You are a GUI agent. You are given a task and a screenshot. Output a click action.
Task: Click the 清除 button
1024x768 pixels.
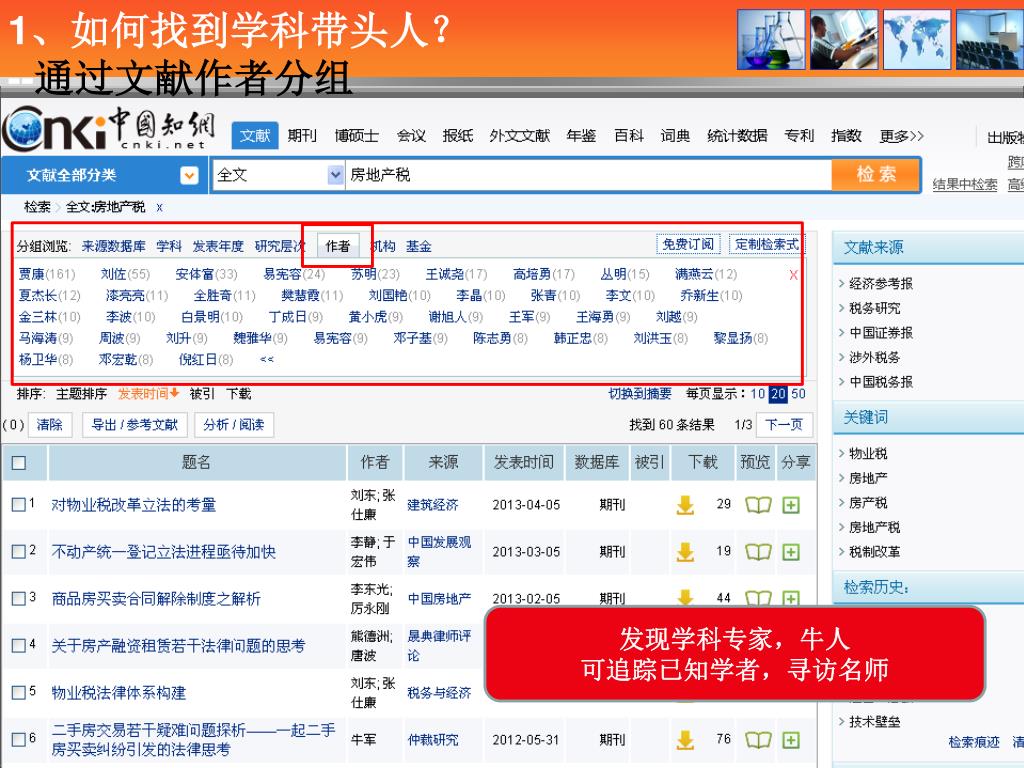click(50, 424)
